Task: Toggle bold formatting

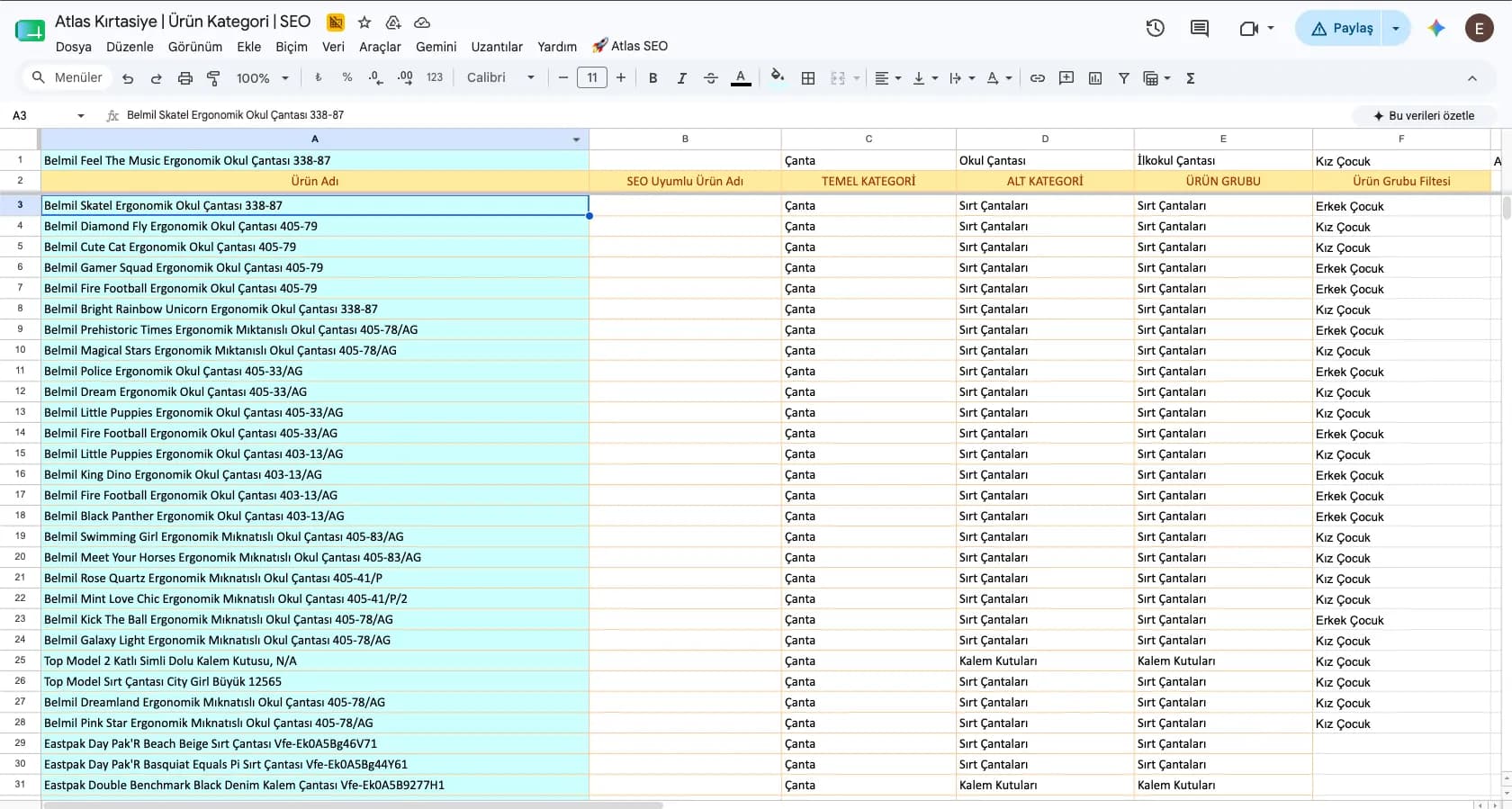Action: coord(652,78)
